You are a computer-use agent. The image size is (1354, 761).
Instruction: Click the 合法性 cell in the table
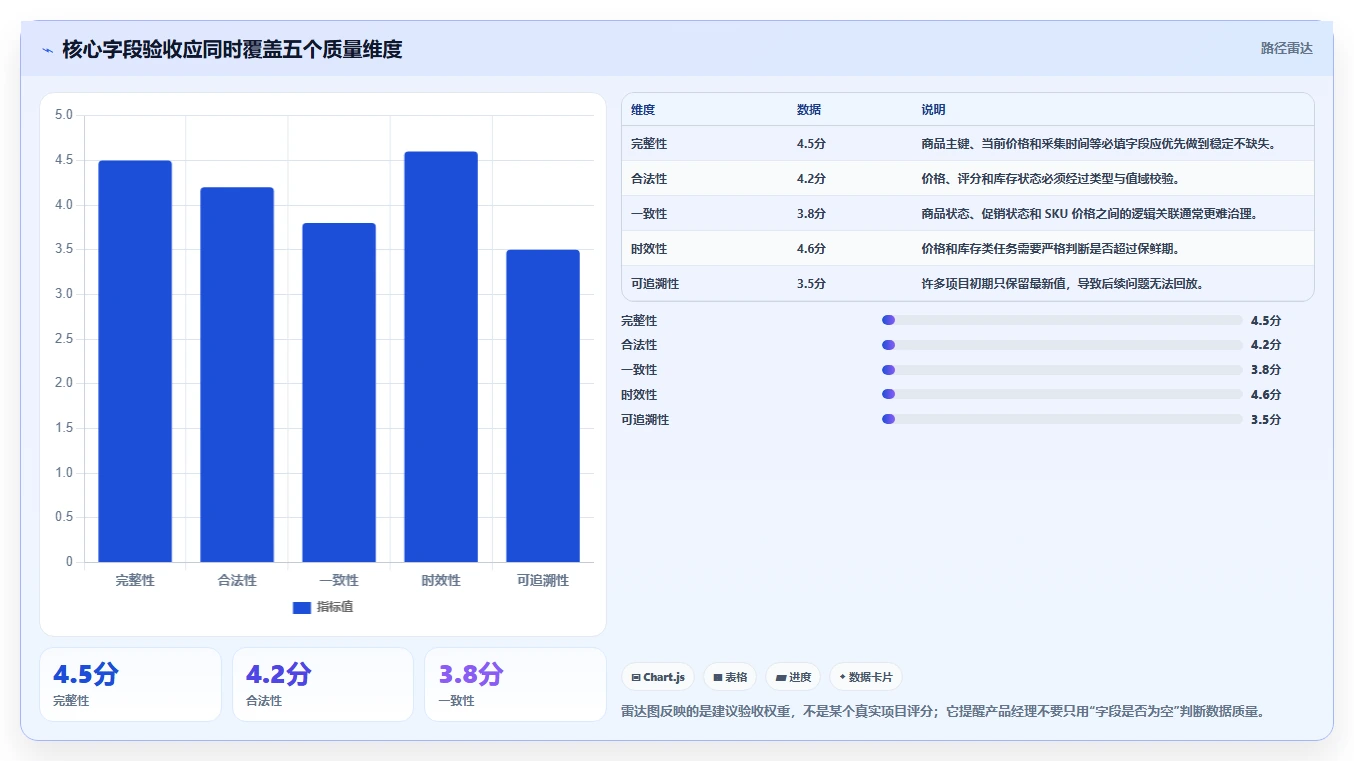click(649, 179)
